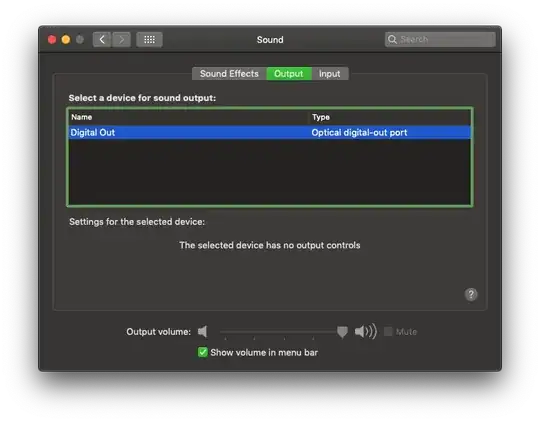The image size is (540, 422).
Task: Click the magnifying glass search icon
Action: click(x=392, y=39)
